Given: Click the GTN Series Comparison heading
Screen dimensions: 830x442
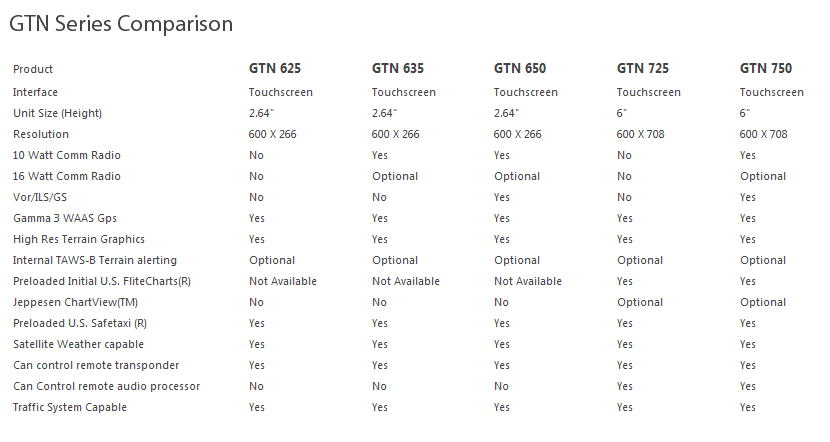Looking at the screenshot, I should [x=121, y=24].
